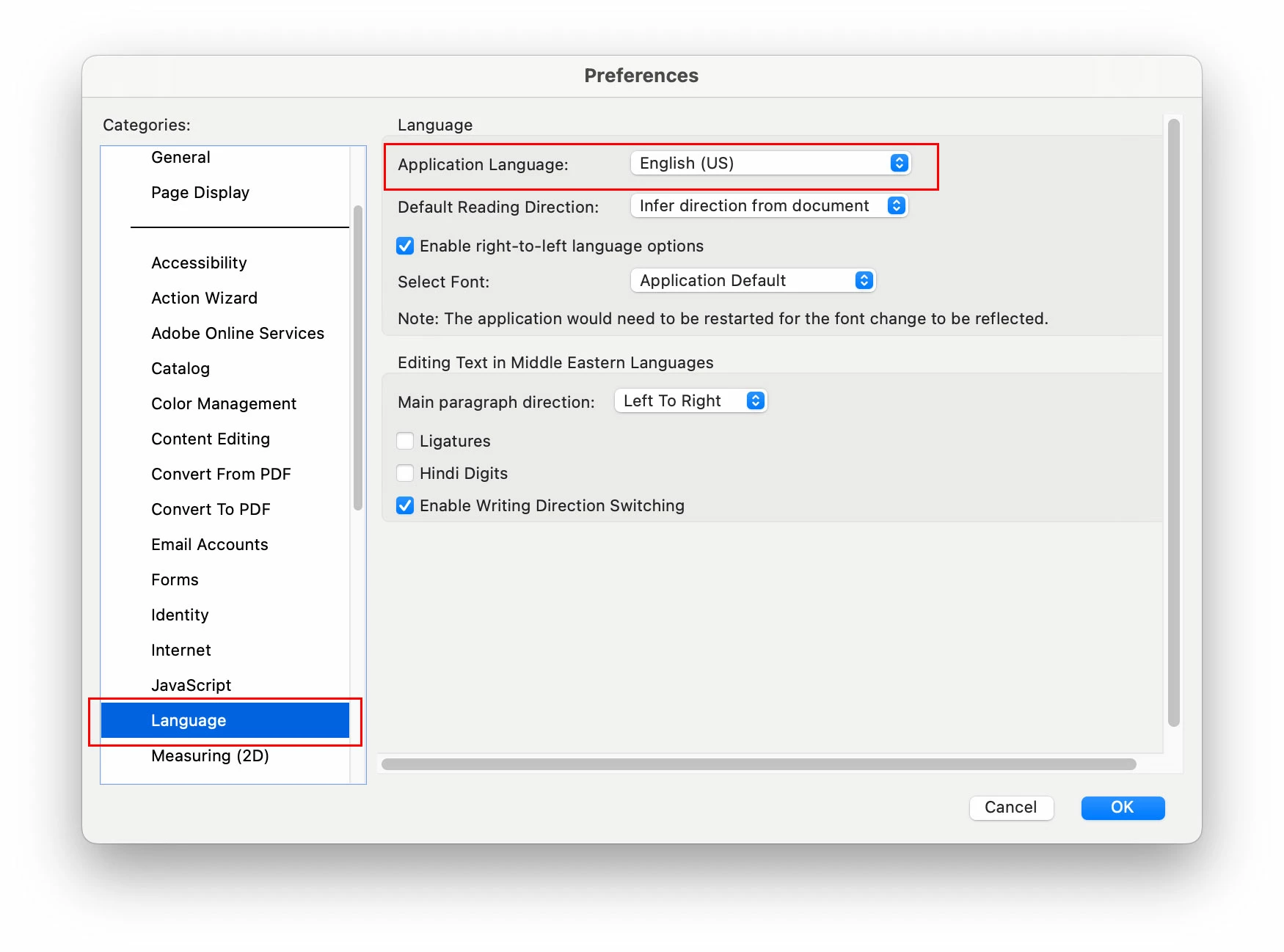Image resolution: width=1284 pixels, height=952 pixels.
Task: Select the Identity category
Action: (225, 615)
